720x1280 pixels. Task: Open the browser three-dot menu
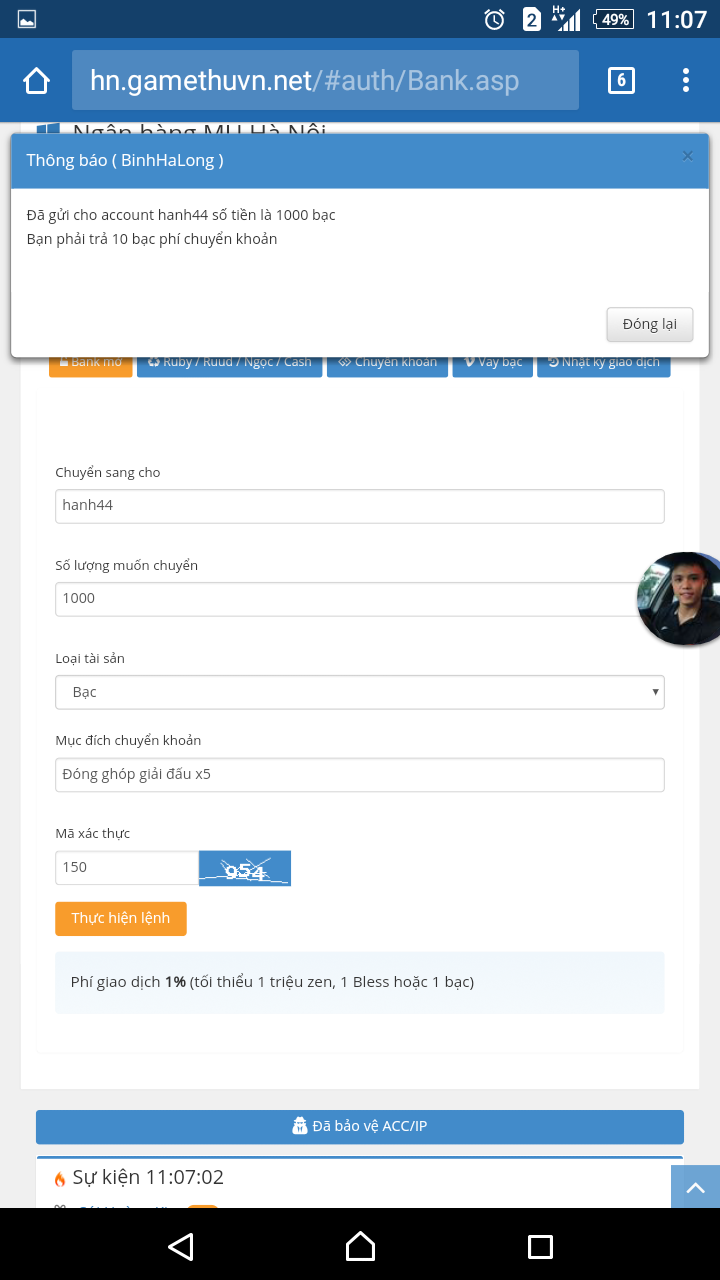tap(686, 81)
